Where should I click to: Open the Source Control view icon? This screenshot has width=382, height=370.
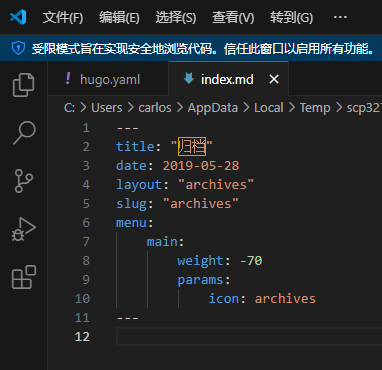click(x=24, y=181)
